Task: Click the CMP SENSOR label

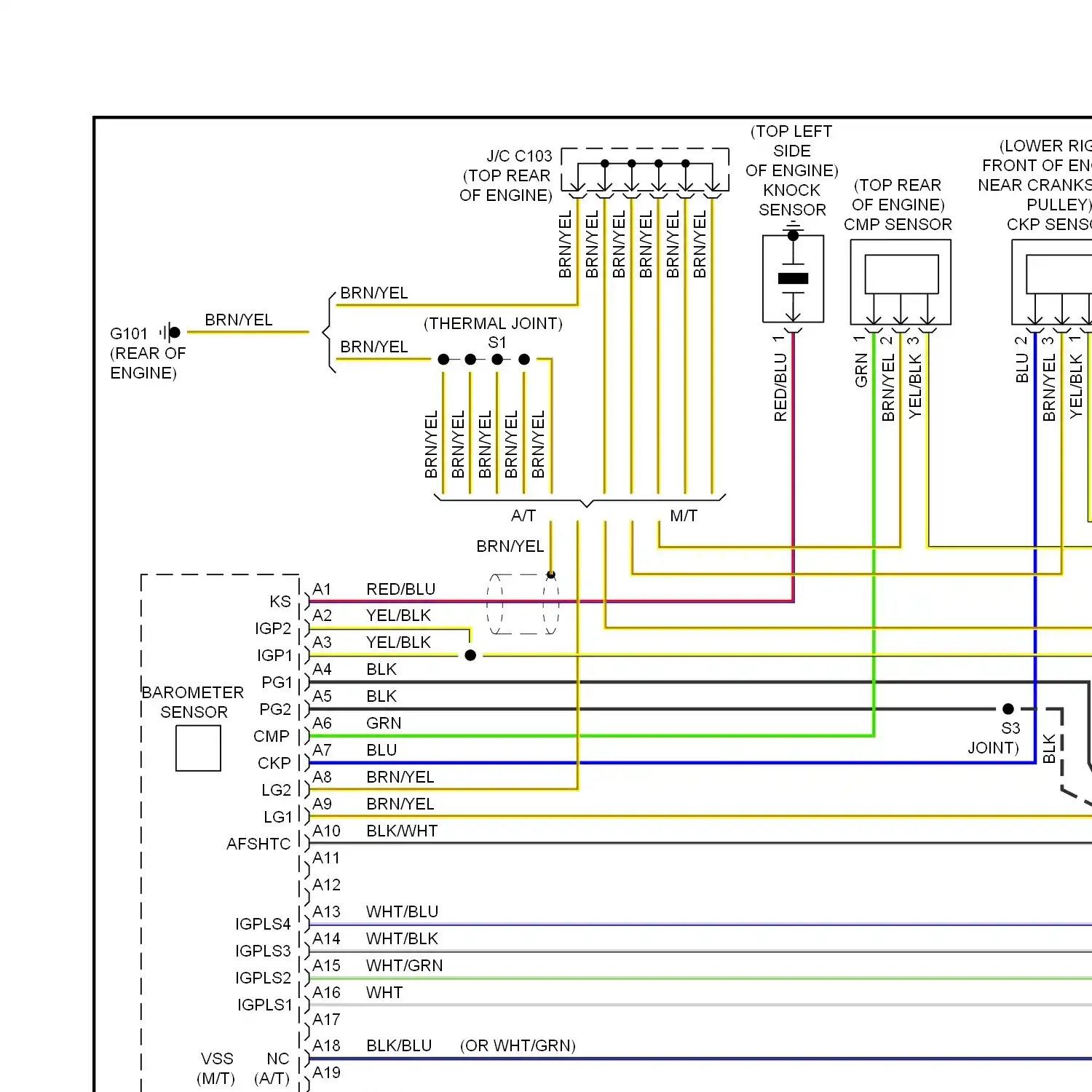Action: click(x=898, y=224)
